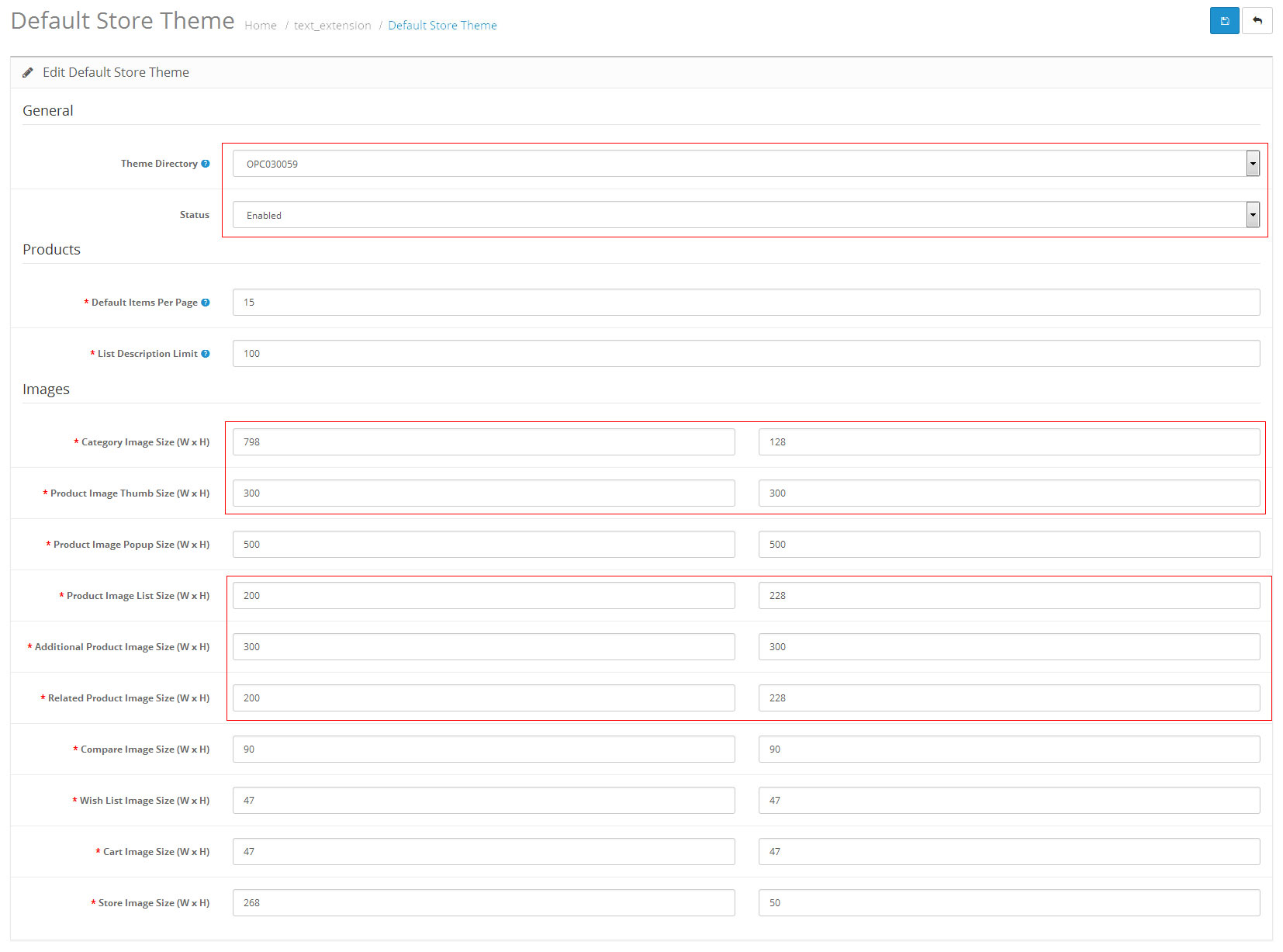The height and width of the screenshot is (952, 1283).
Task: Click Cart Image Size width field
Action: pyautogui.click(x=483, y=852)
